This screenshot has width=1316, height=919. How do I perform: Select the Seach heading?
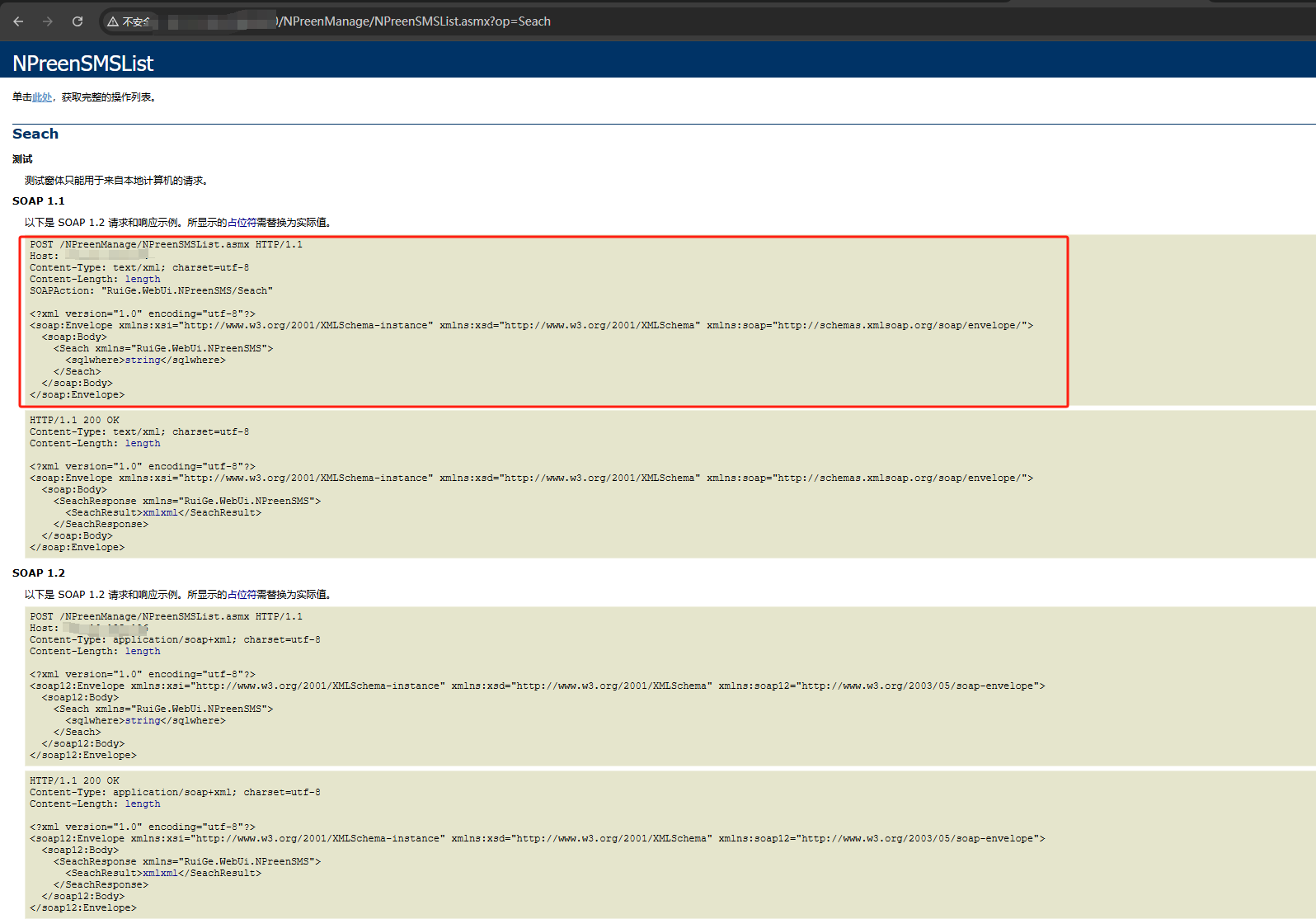pos(35,134)
